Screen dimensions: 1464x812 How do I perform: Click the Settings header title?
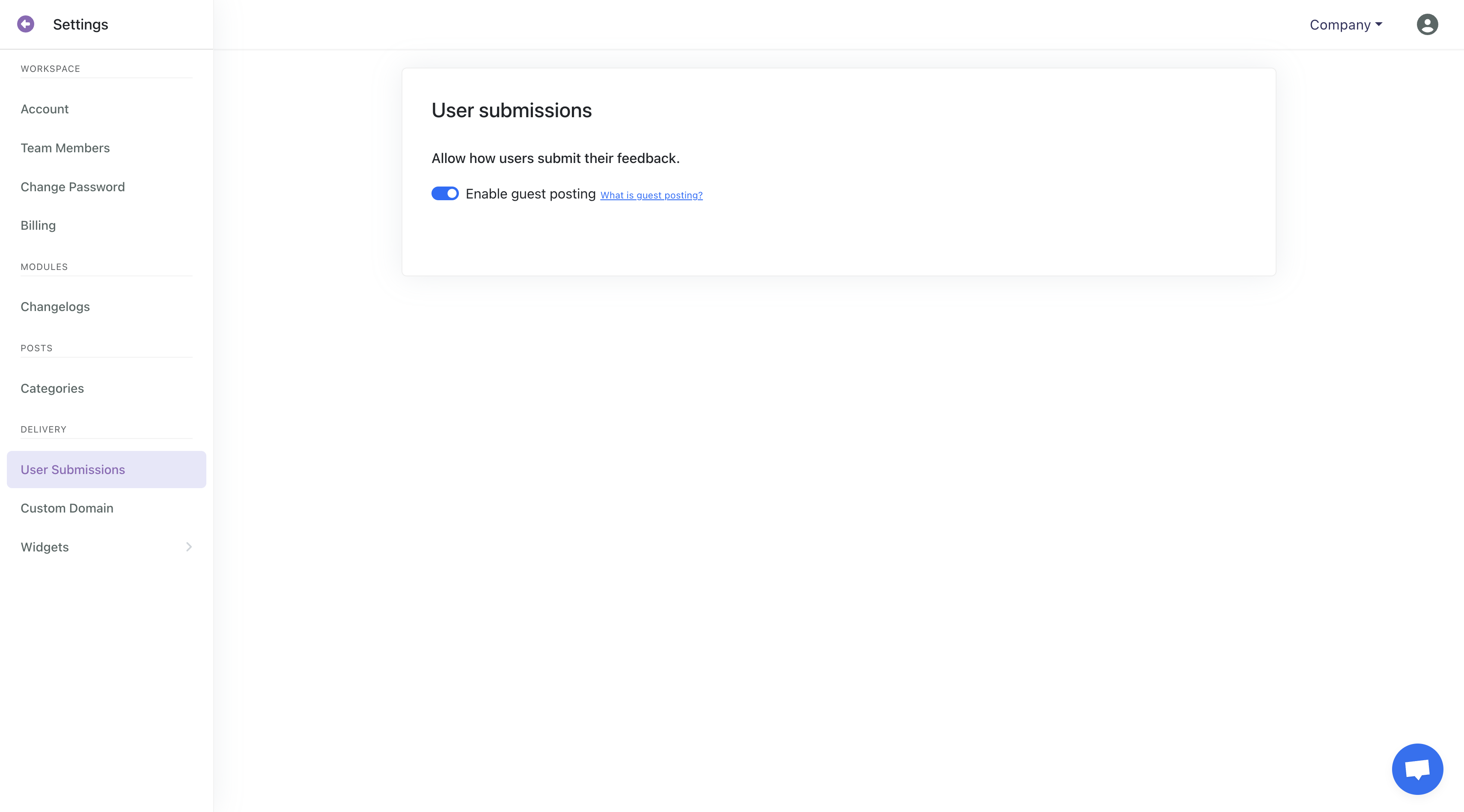[x=80, y=24]
